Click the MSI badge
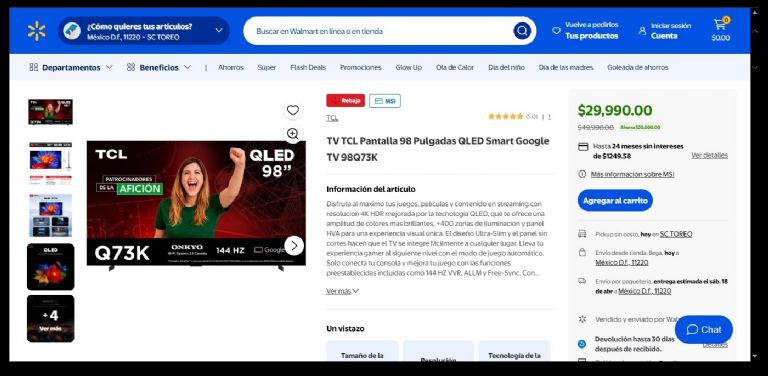 (385, 101)
